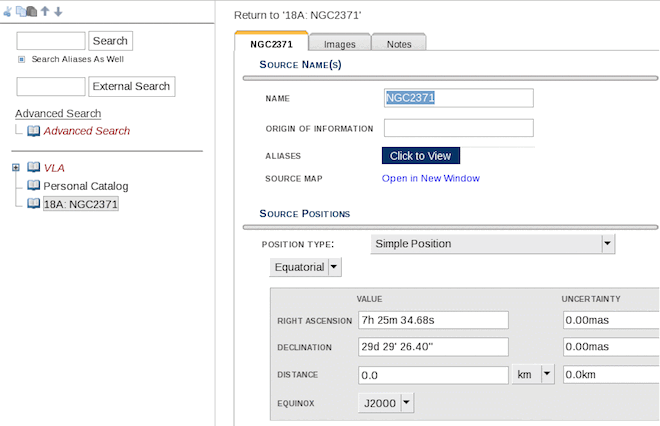Click the Personal Catalog book icon
The image size is (660, 426).
click(x=34, y=186)
